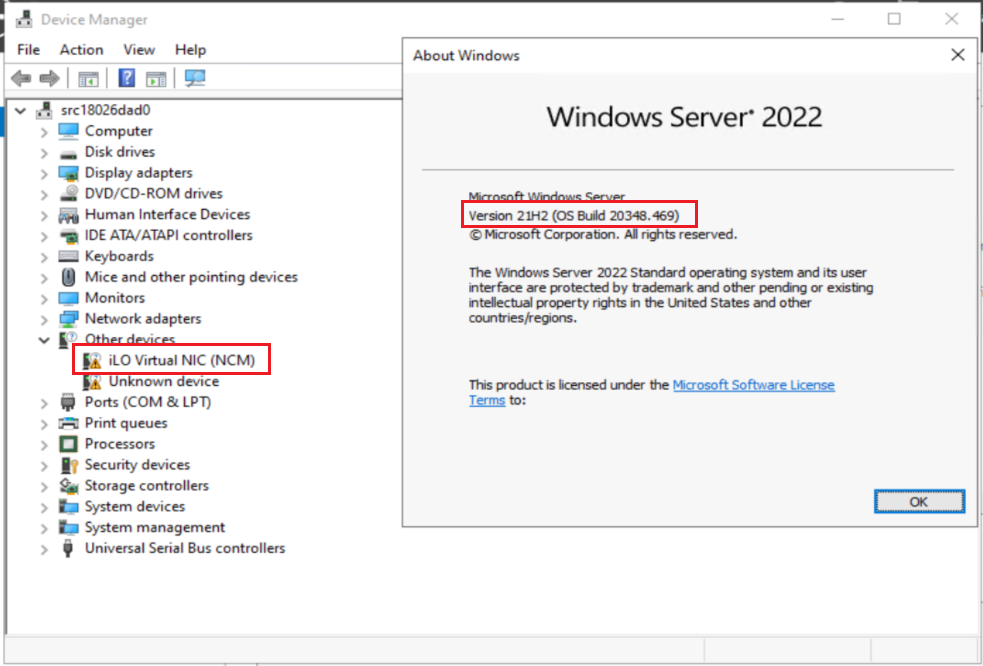Close the About Windows dialog
Screen dimensions: 983x666
[x=957, y=55]
